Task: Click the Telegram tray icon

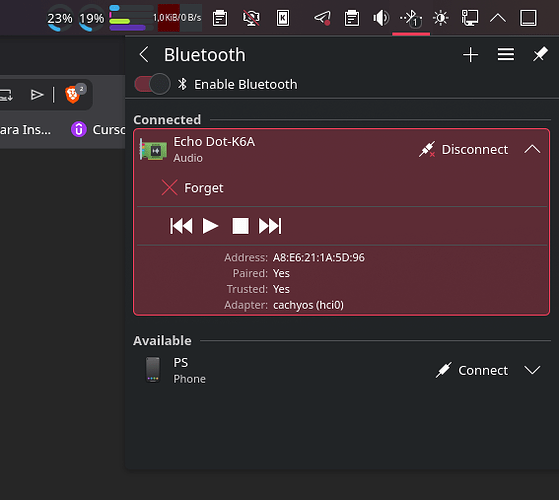Action: point(322,18)
